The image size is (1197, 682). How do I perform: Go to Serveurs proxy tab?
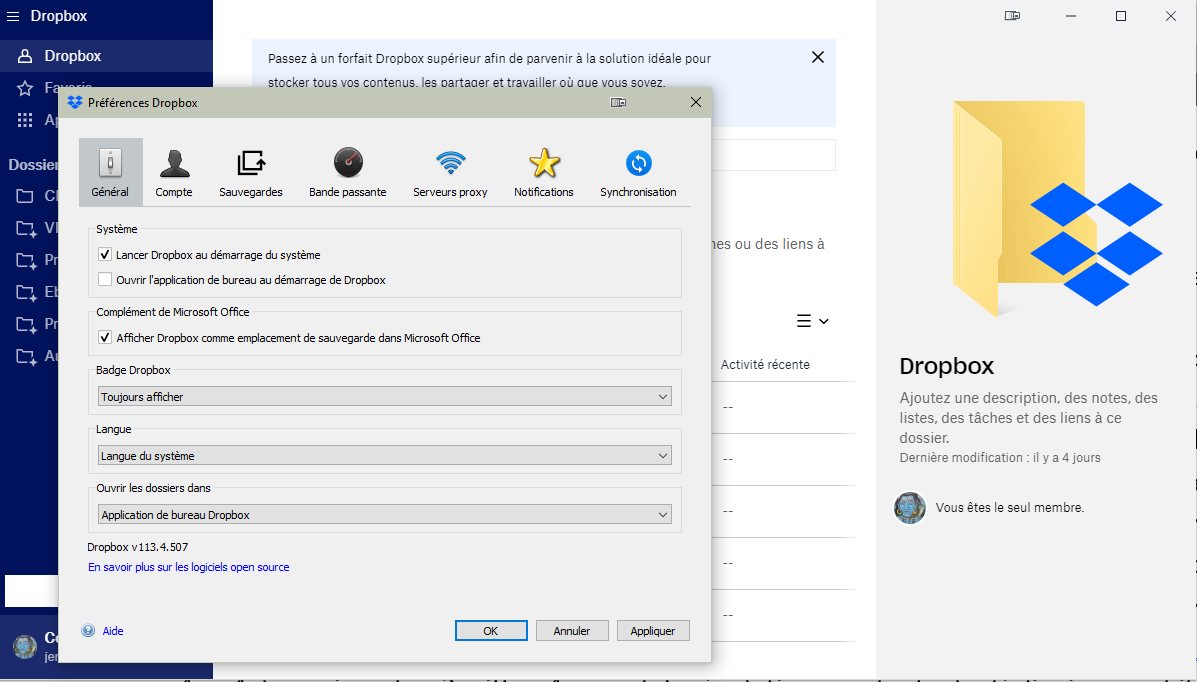[x=450, y=172]
